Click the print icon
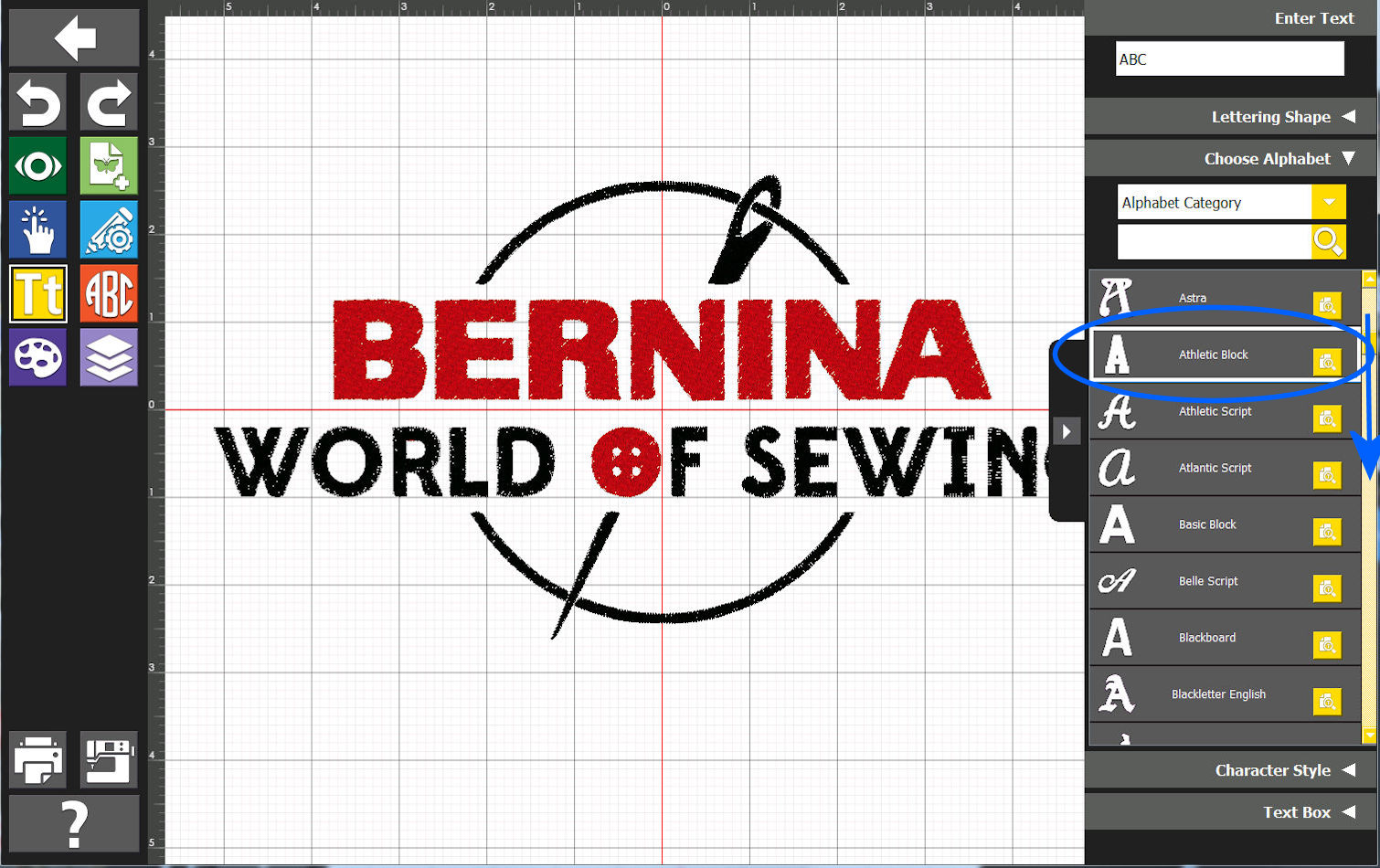This screenshot has width=1380, height=868. pos(38,759)
